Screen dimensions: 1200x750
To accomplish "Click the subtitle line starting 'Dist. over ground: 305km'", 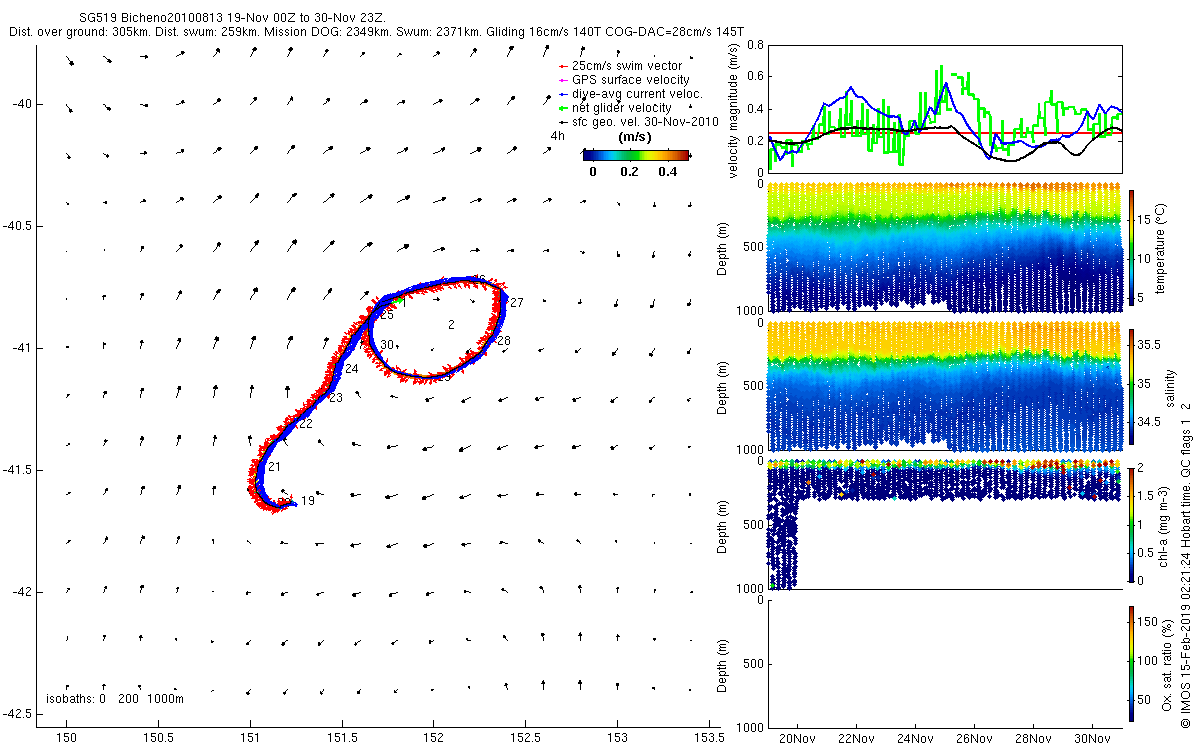I will pos(376,32).
